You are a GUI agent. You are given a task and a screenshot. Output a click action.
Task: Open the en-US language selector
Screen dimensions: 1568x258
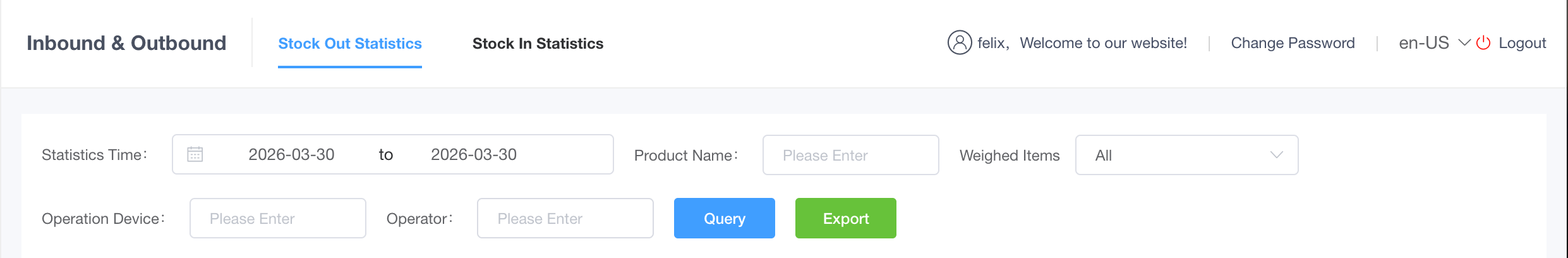point(1424,43)
